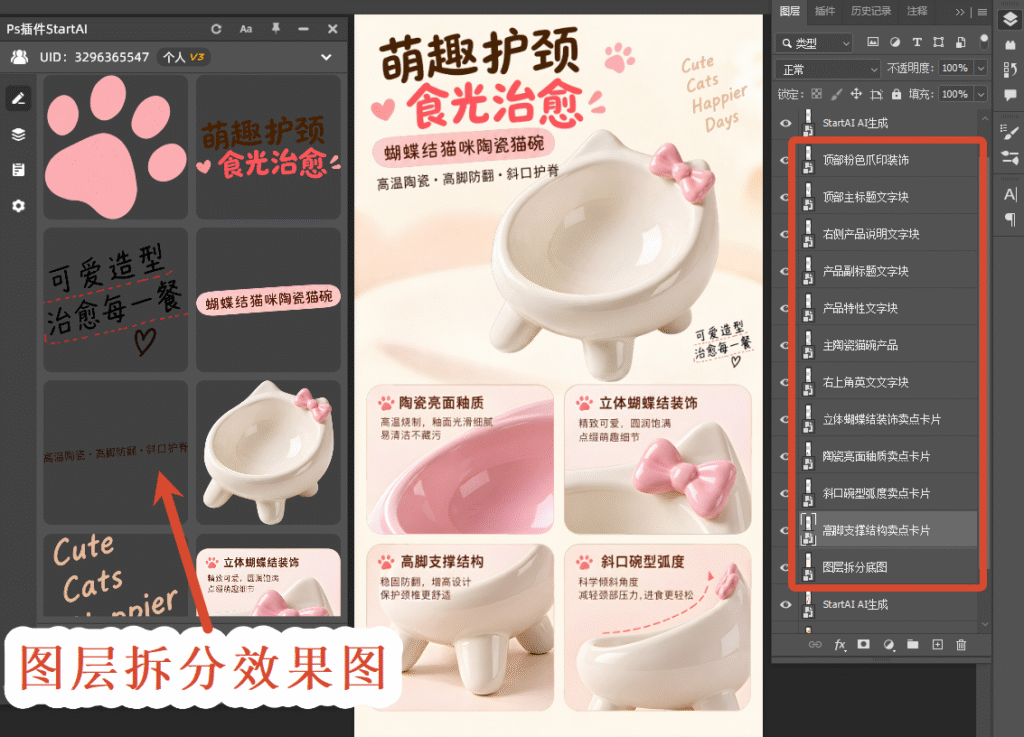This screenshot has width=1024, height=737.
Task: Click the 不透明度 100% value field
Action: (x=956, y=68)
